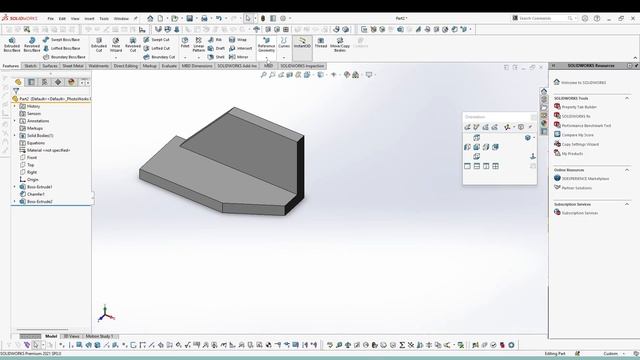Use the Shell feature
The image size is (640, 360).
pos(216,57)
